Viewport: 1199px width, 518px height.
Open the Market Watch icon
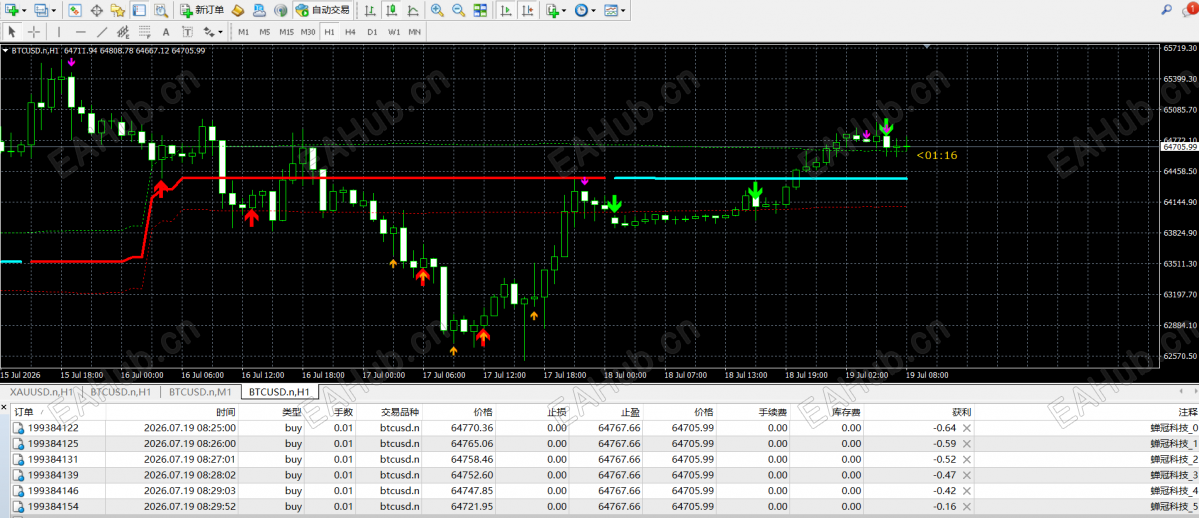74,11
